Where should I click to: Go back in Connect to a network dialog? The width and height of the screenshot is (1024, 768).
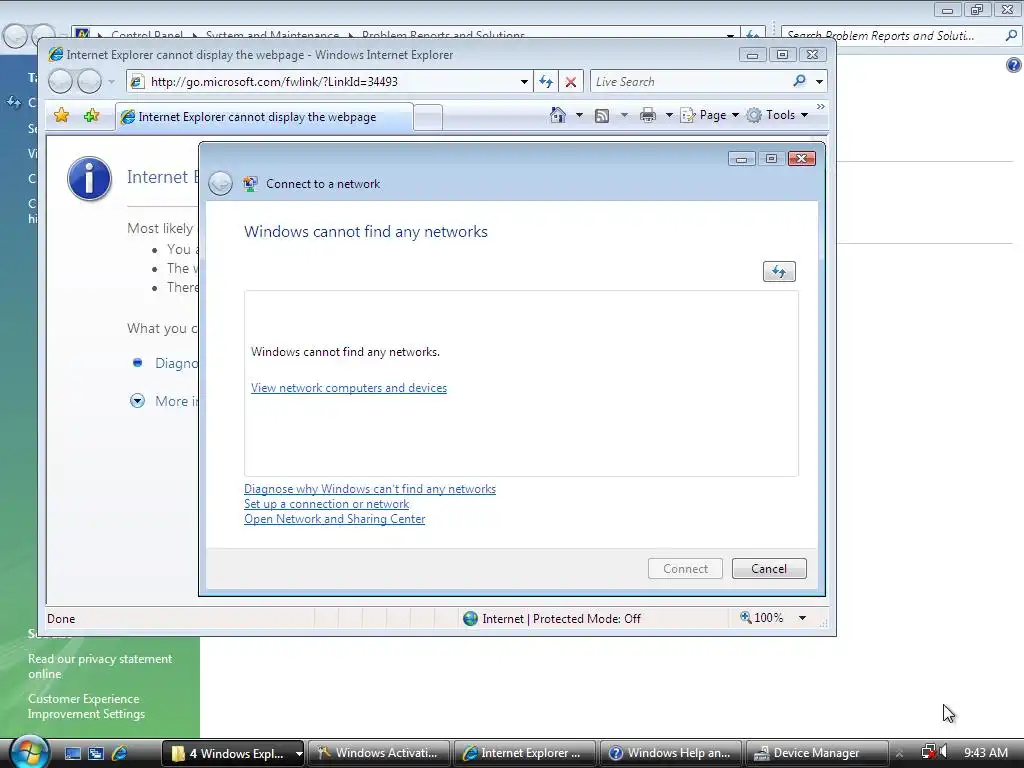pyautogui.click(x=220, y=184)
